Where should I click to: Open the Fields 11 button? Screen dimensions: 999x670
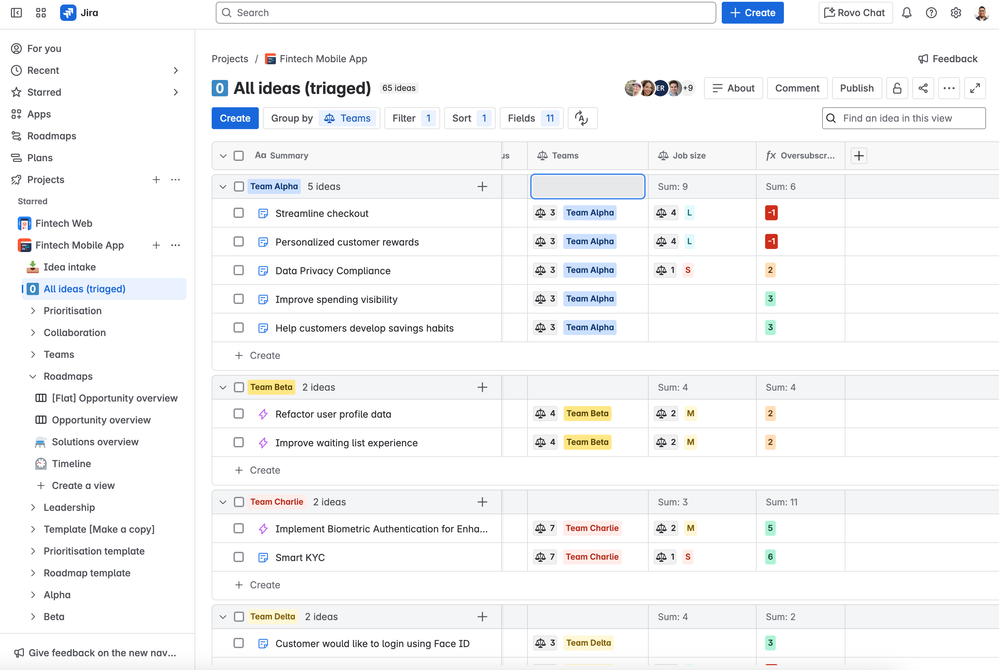click(x=532, y=118)
